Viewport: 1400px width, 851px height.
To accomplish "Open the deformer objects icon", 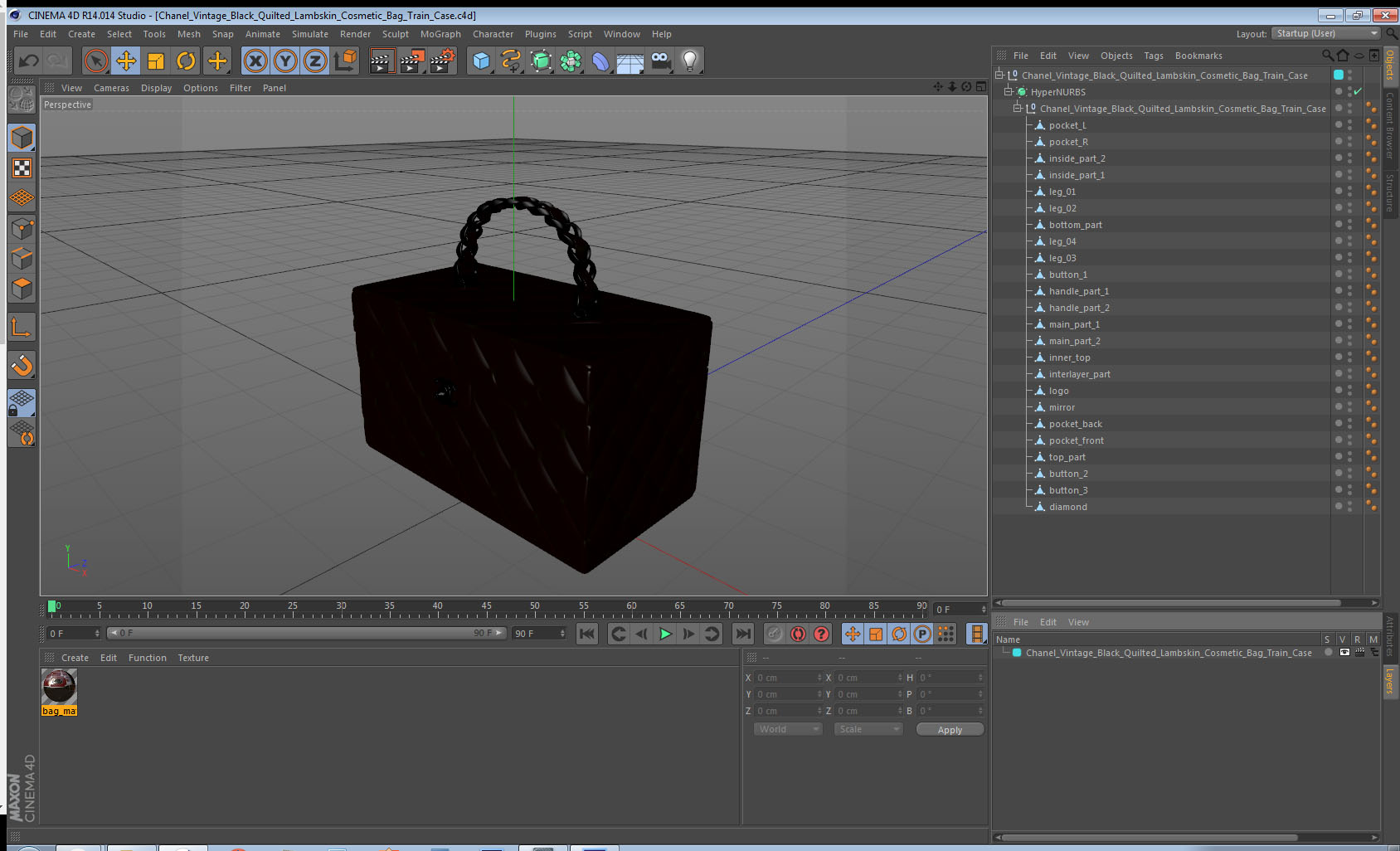I will tap(600, 61).
